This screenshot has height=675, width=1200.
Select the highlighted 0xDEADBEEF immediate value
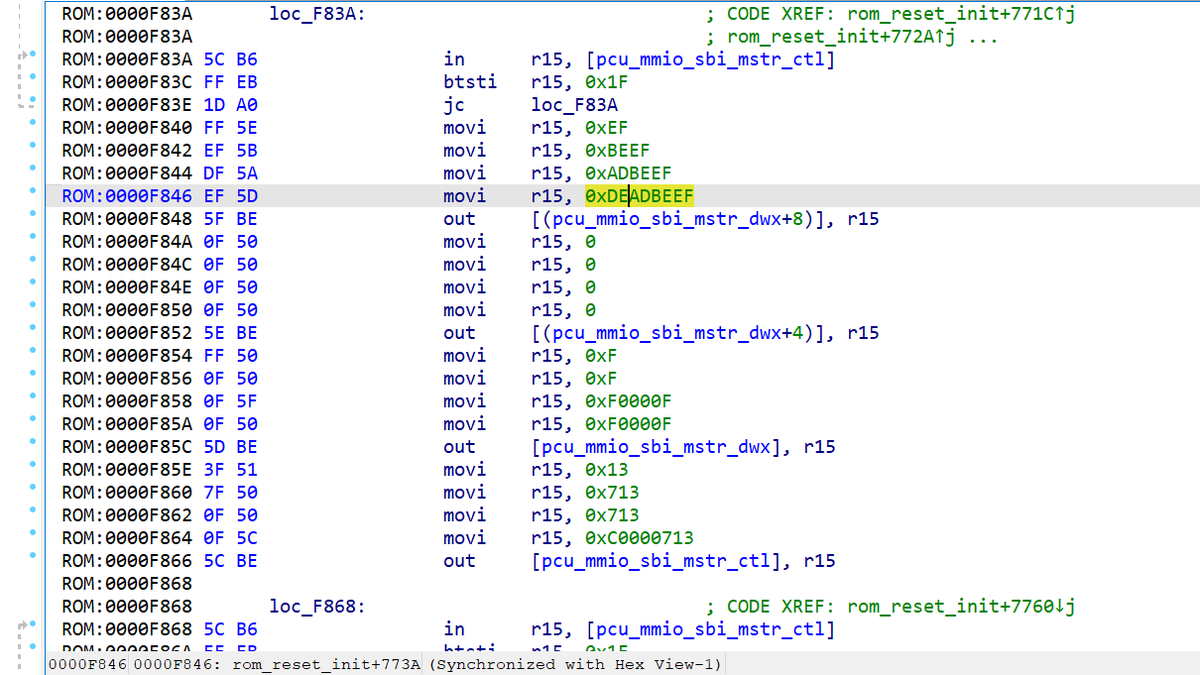[639, 196]
